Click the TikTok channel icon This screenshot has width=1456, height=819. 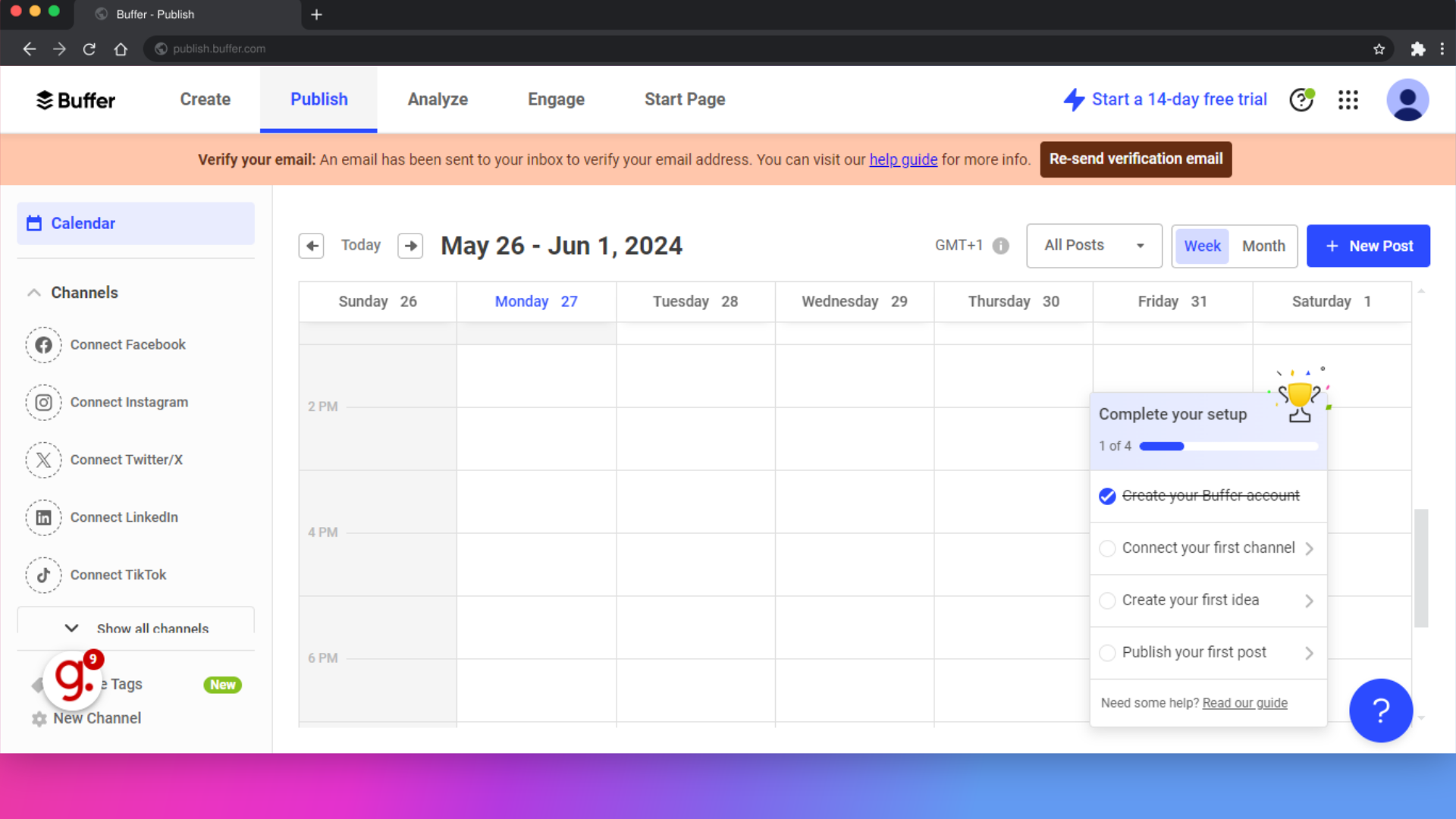click(44, 576)
